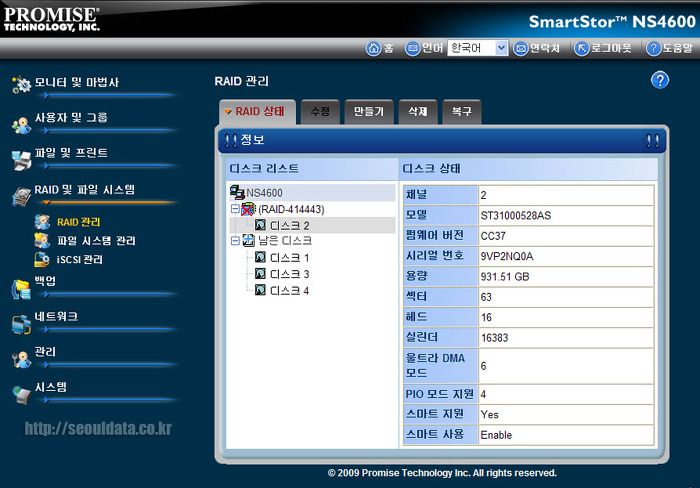Open the 한국어 language dropdown
The width and height of the screenshot is (700, 488).
coord(478,48)
